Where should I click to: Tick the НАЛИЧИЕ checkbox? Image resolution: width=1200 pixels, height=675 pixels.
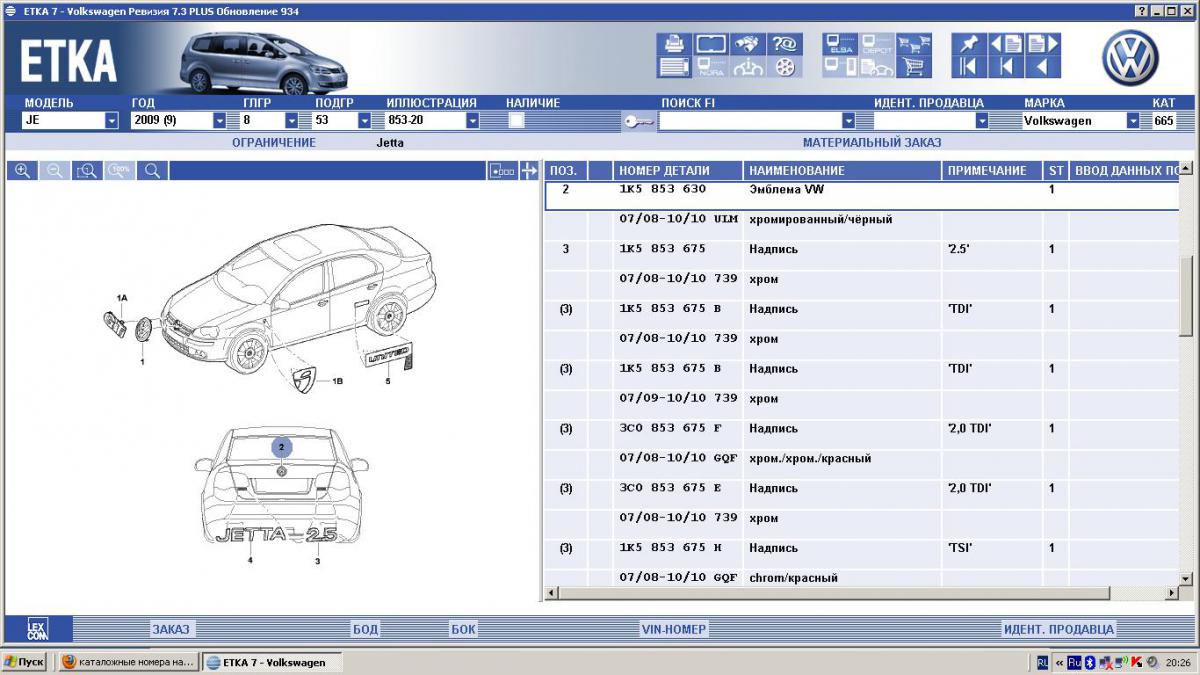516,120
